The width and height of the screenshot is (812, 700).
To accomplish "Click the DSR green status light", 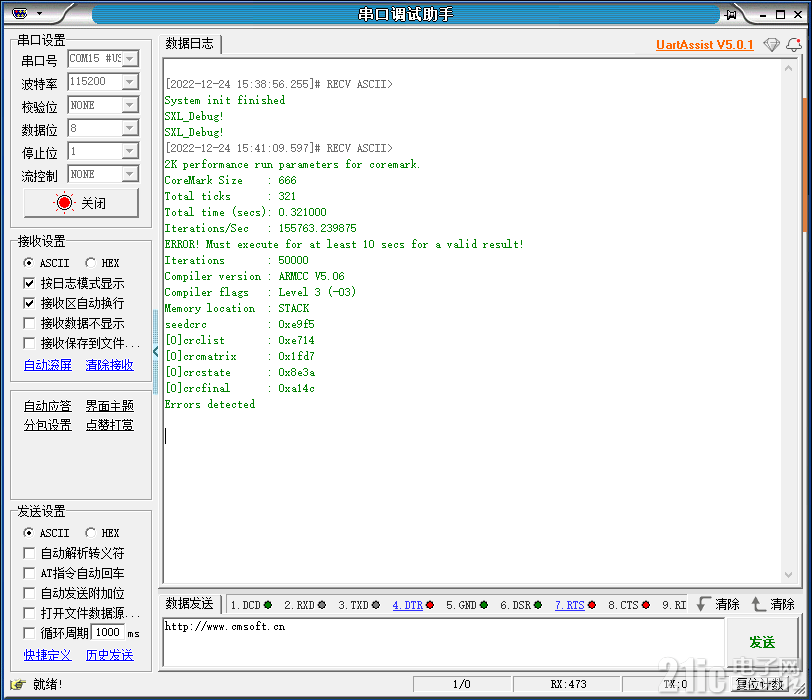I will click(x=538, y=605).
